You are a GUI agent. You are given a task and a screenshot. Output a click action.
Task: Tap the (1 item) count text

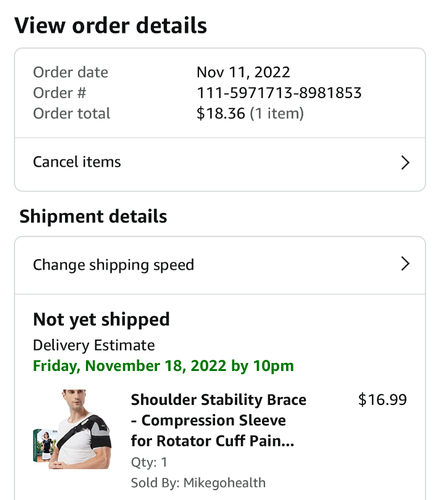pyautogui.click(x=277, y=114)
